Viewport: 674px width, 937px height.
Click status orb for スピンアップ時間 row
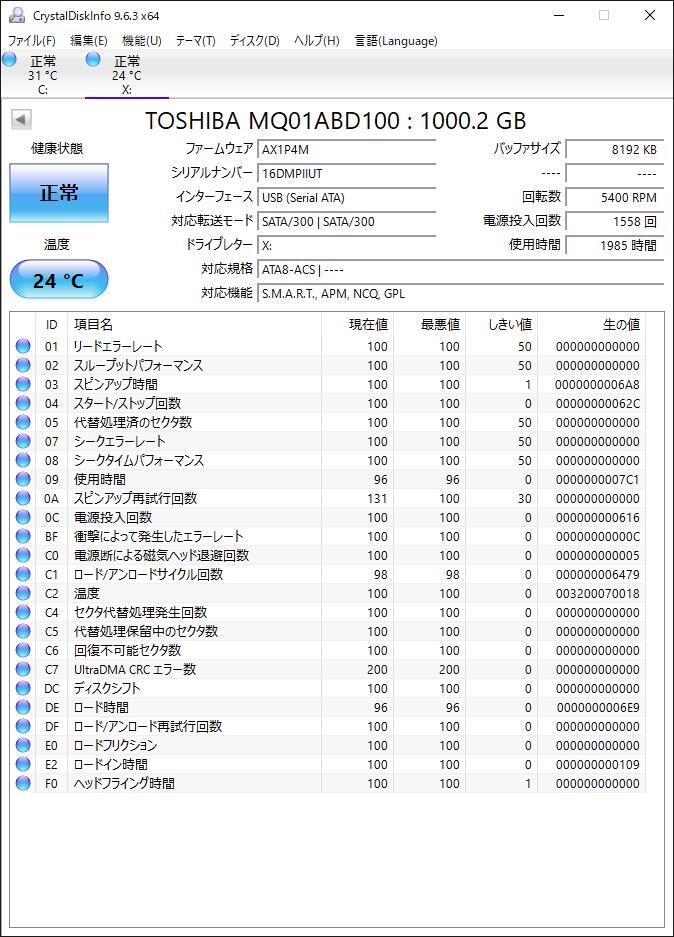click(x=23, y=384)
